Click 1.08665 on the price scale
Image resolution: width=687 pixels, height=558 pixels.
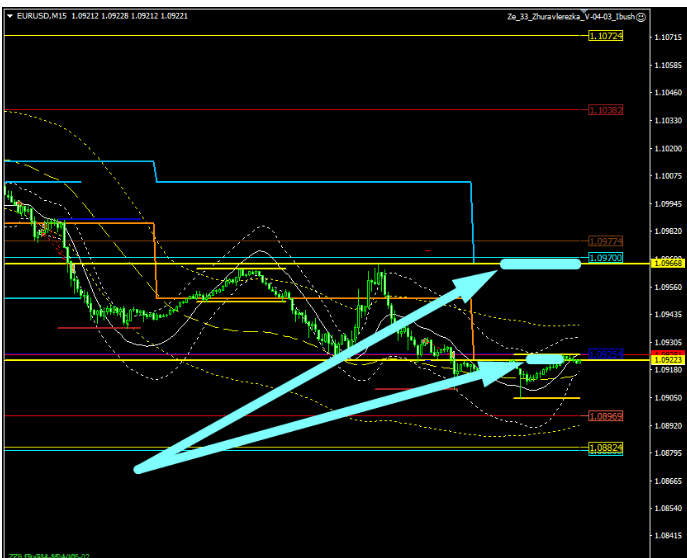coord(668,481)
